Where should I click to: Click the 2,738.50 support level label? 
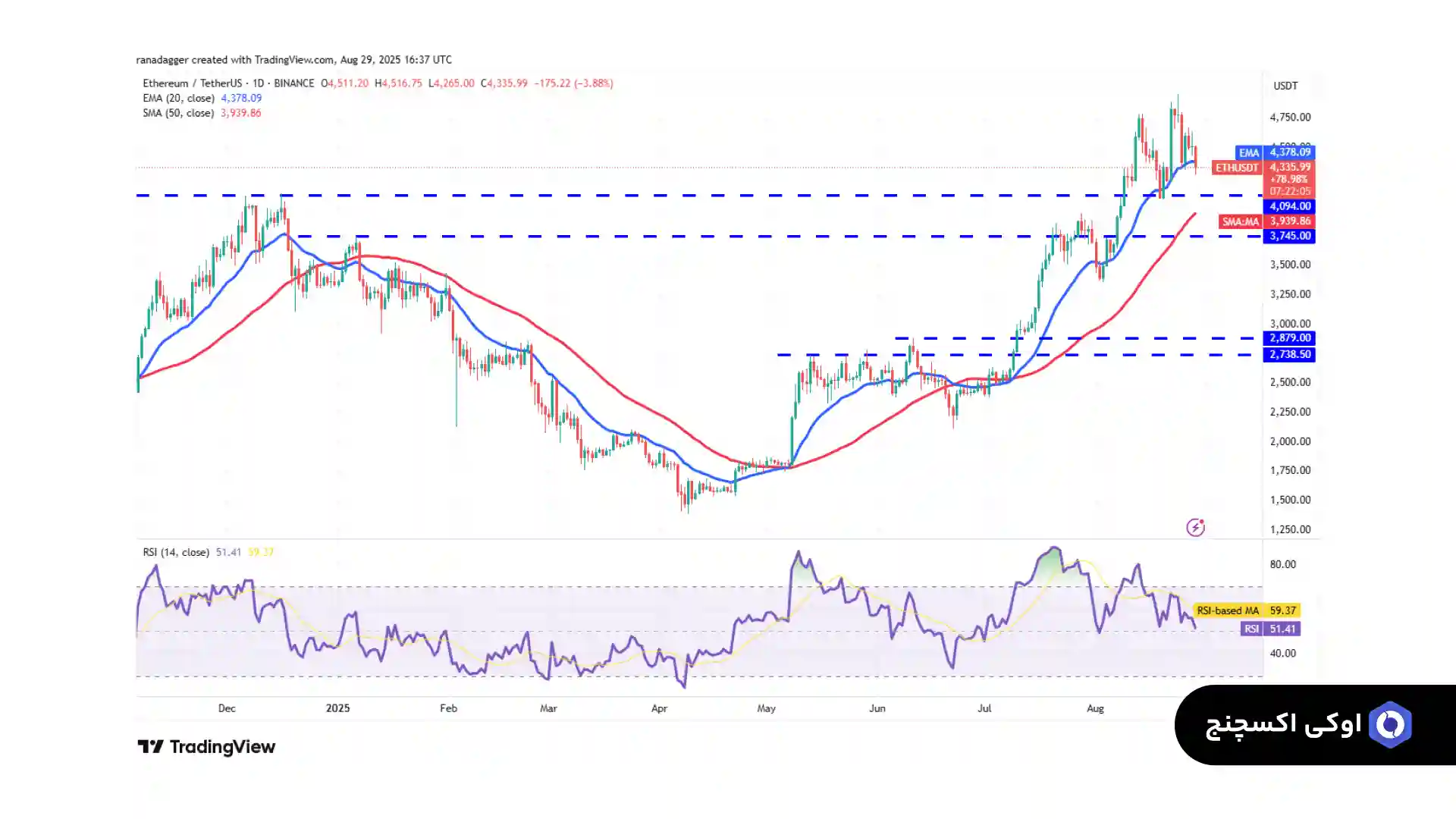click(1289, 355)
